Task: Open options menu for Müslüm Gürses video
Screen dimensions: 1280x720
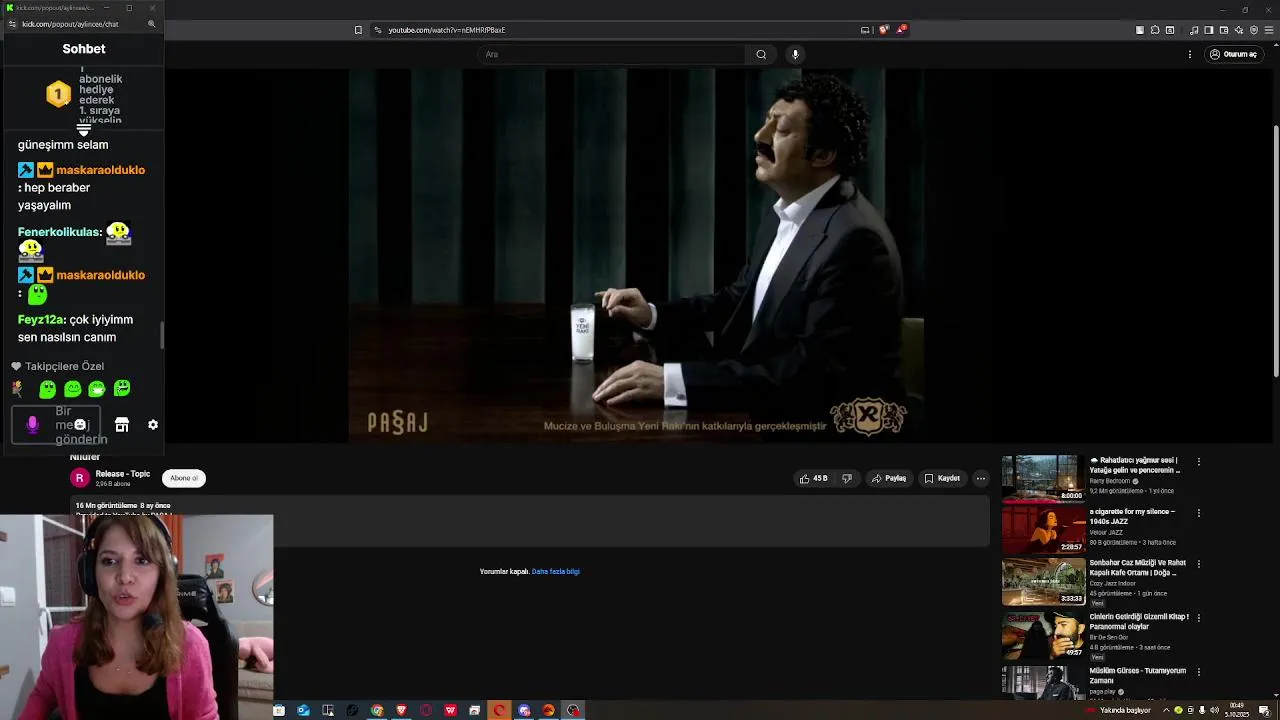Action: click(x=1198, y=672)
